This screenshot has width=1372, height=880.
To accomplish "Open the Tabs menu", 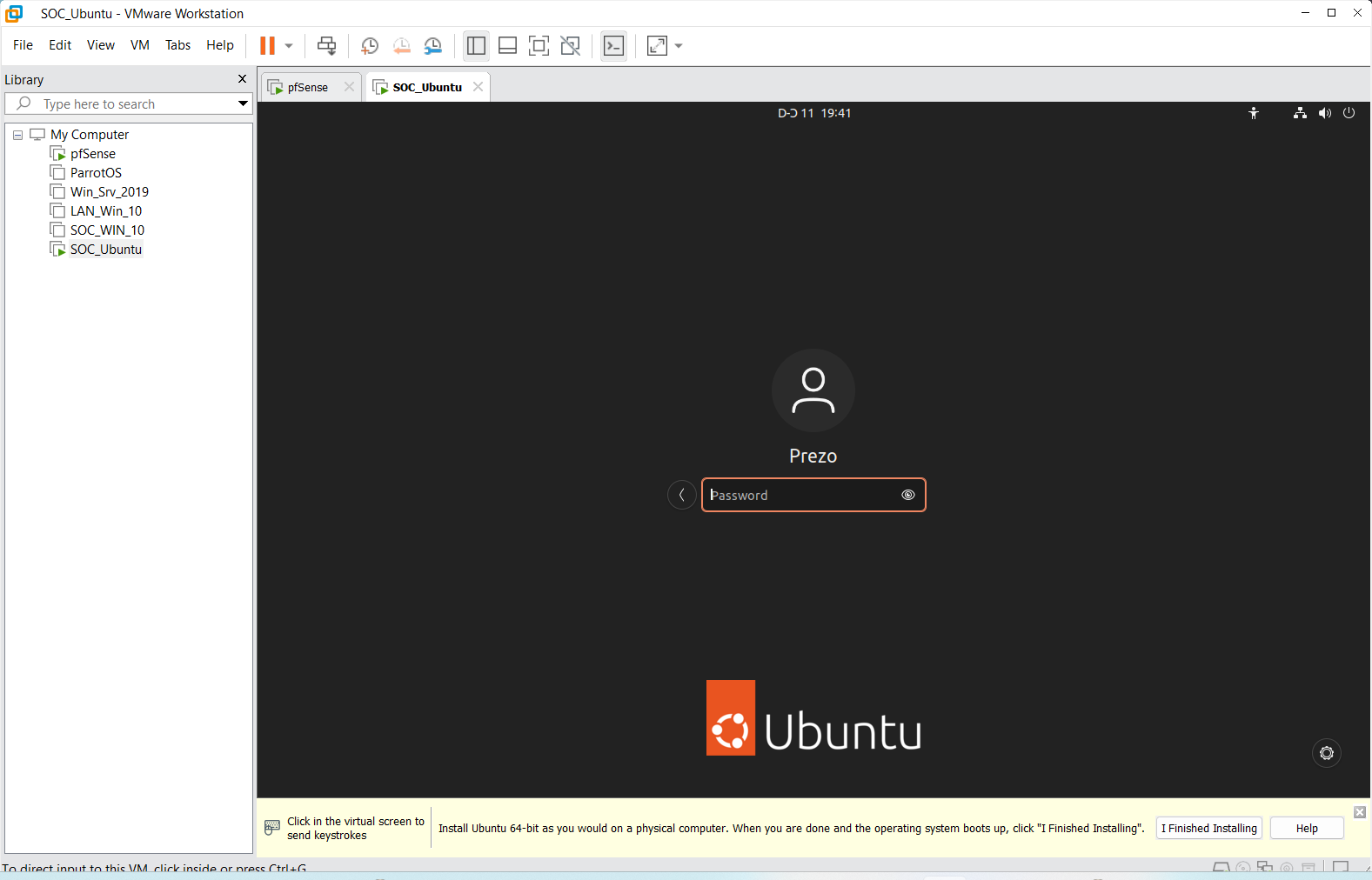I will pos(177,45).
